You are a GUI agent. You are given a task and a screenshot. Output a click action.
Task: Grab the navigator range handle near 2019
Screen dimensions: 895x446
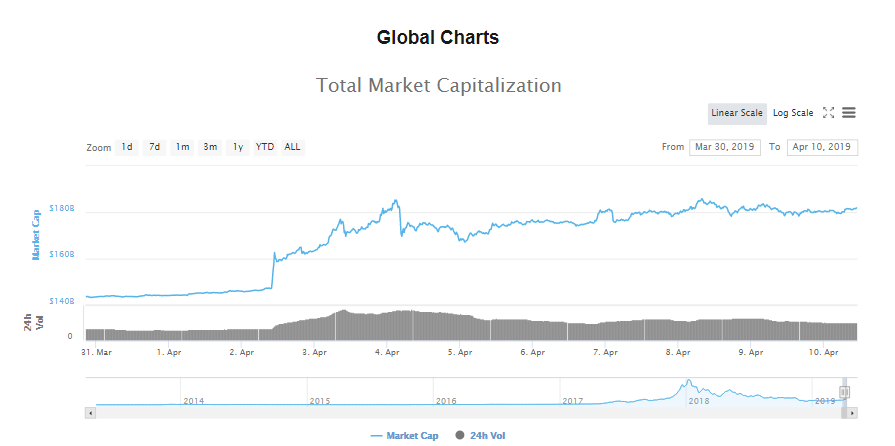(845, 393)
